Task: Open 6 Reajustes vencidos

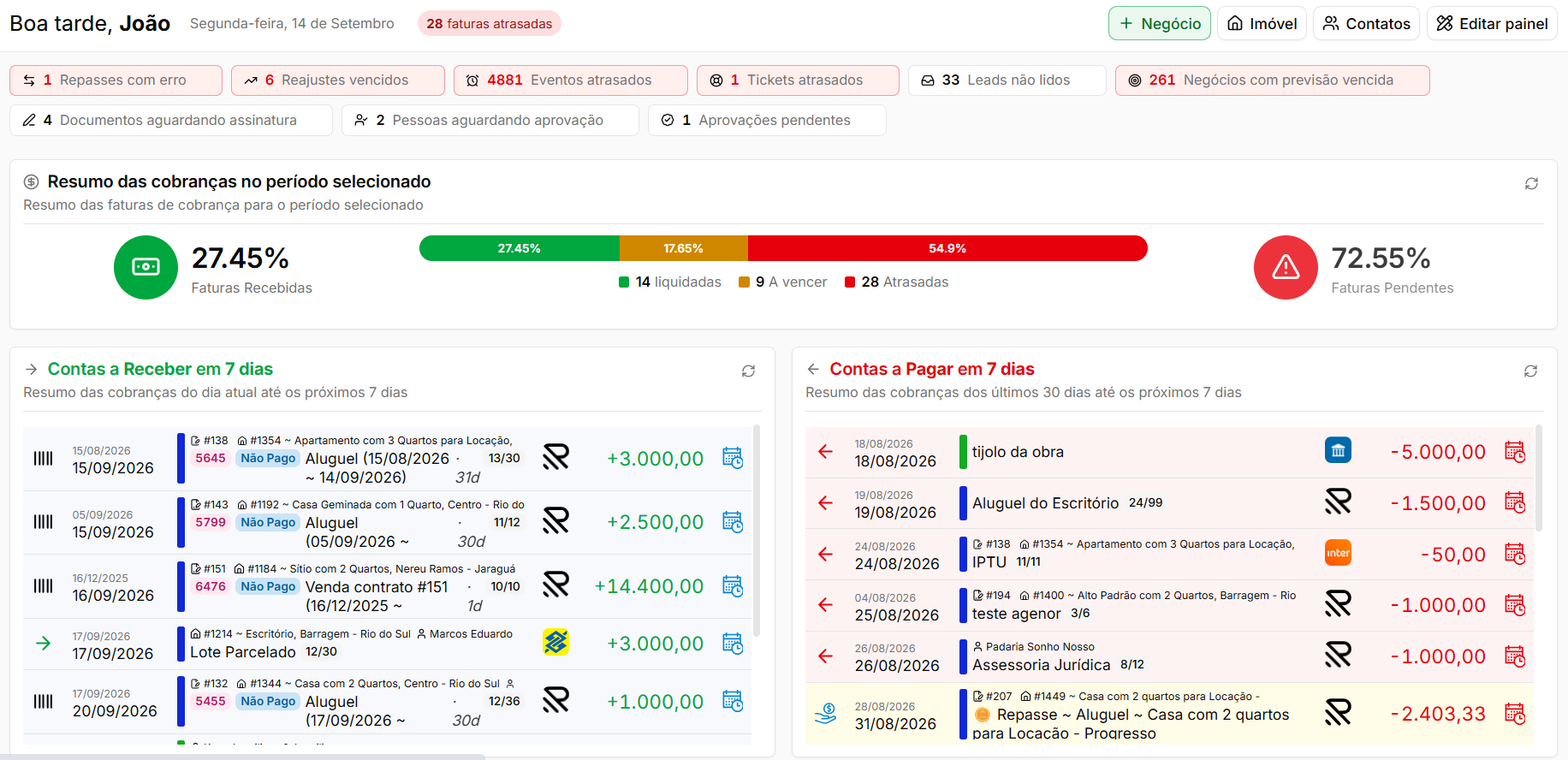Action: point(338,80)
